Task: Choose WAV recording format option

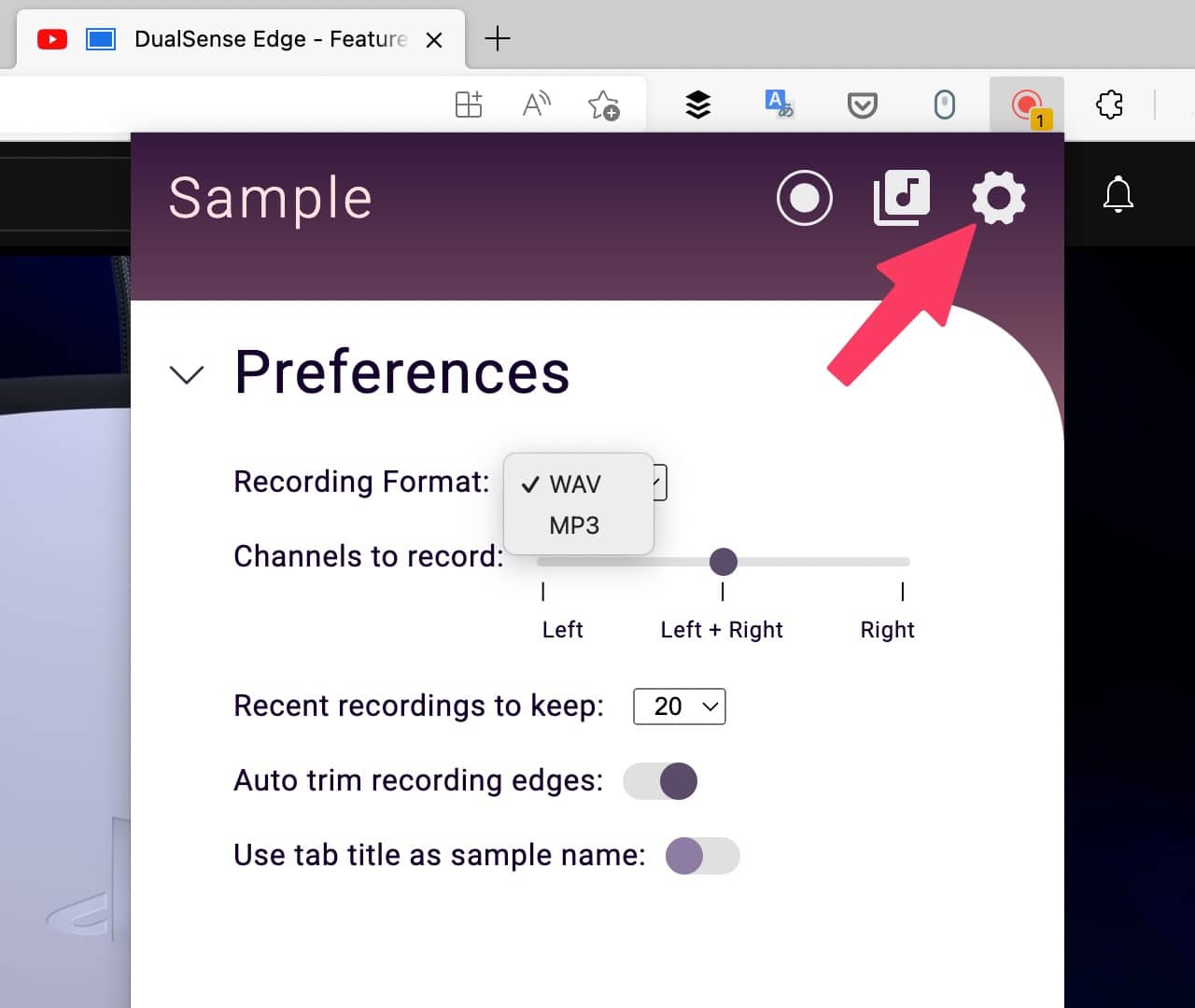Action: pos(578,484)
